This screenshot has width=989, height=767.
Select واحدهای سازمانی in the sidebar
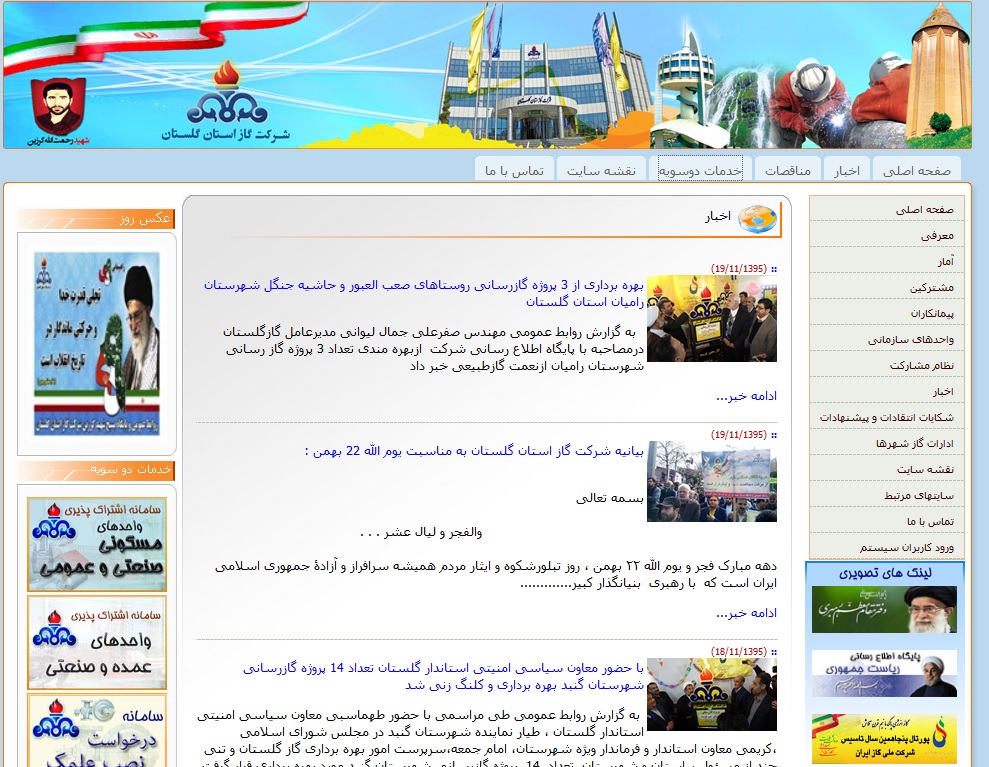[887, 339]
